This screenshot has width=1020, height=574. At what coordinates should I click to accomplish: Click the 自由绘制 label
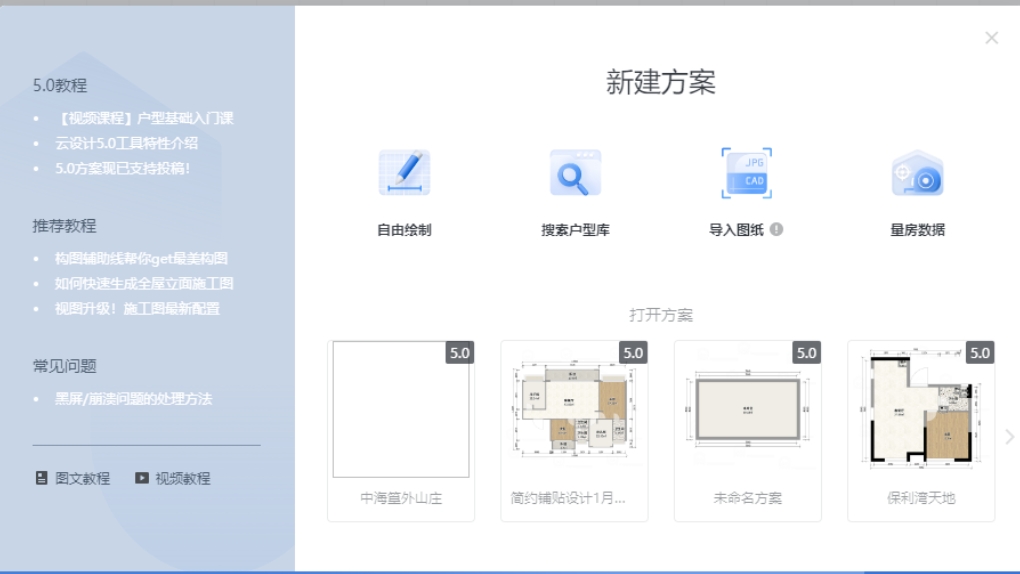[x=404, y=230]
